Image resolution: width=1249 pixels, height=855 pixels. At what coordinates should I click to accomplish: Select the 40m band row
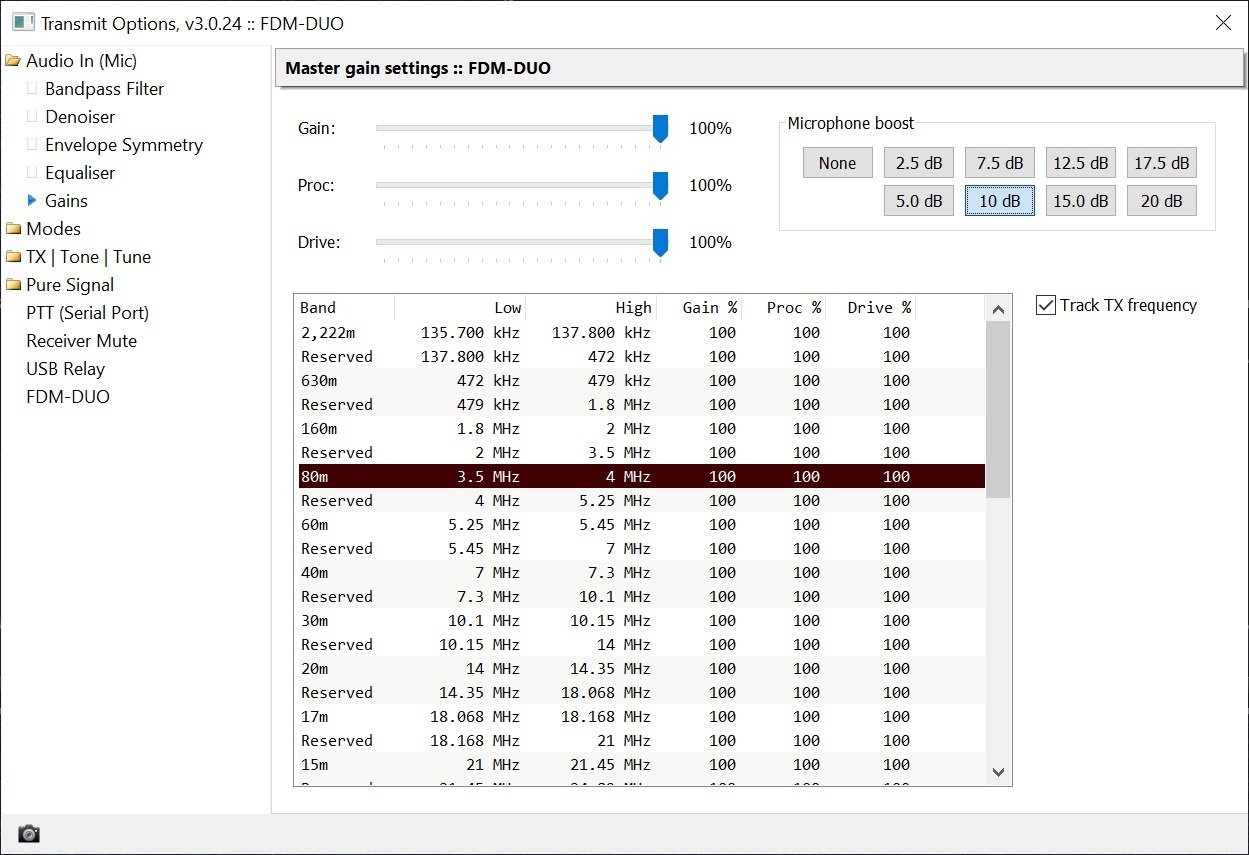[x=641, y=573]
